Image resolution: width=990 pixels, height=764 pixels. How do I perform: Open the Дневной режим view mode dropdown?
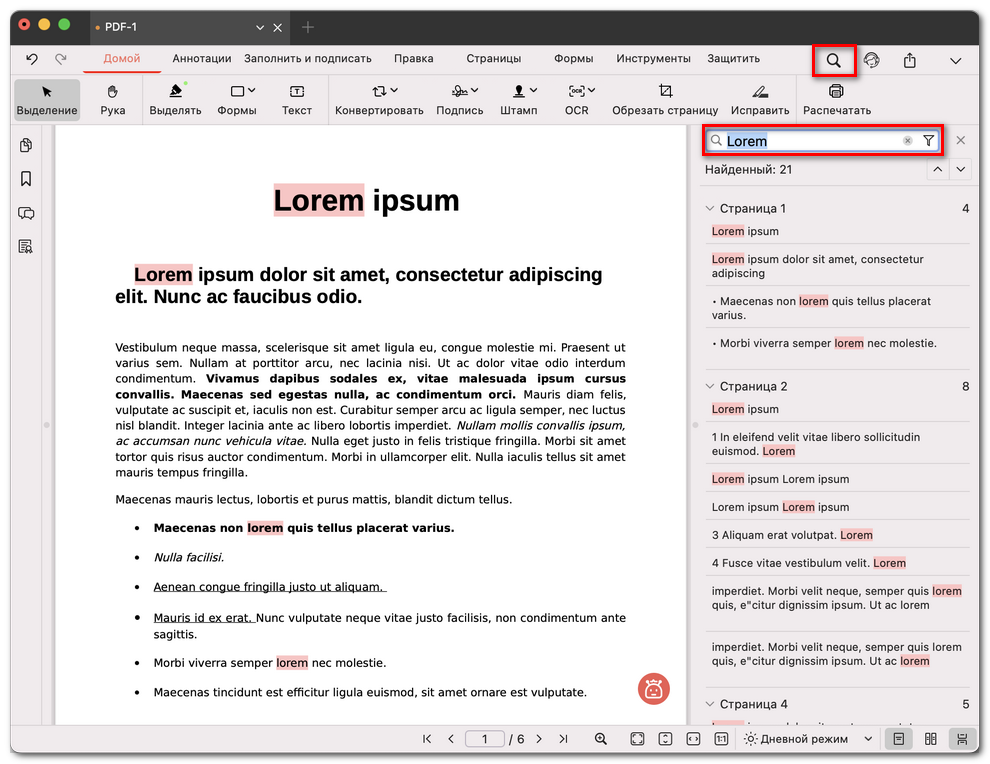coord(806,738)
